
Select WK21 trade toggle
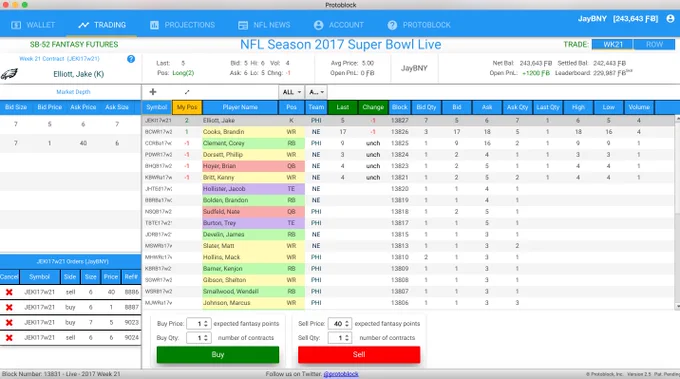pyautogui.click(x=612, y=44)
